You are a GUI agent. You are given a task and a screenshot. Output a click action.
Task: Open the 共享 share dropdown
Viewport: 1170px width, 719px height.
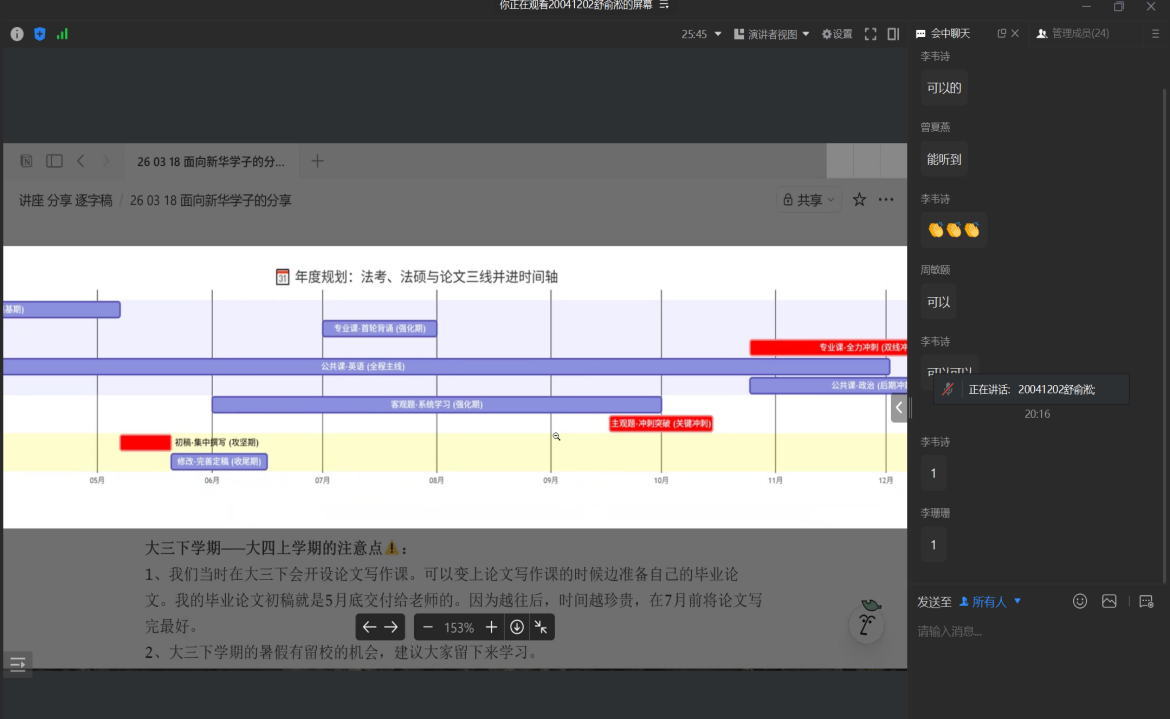tap(808, 200)
